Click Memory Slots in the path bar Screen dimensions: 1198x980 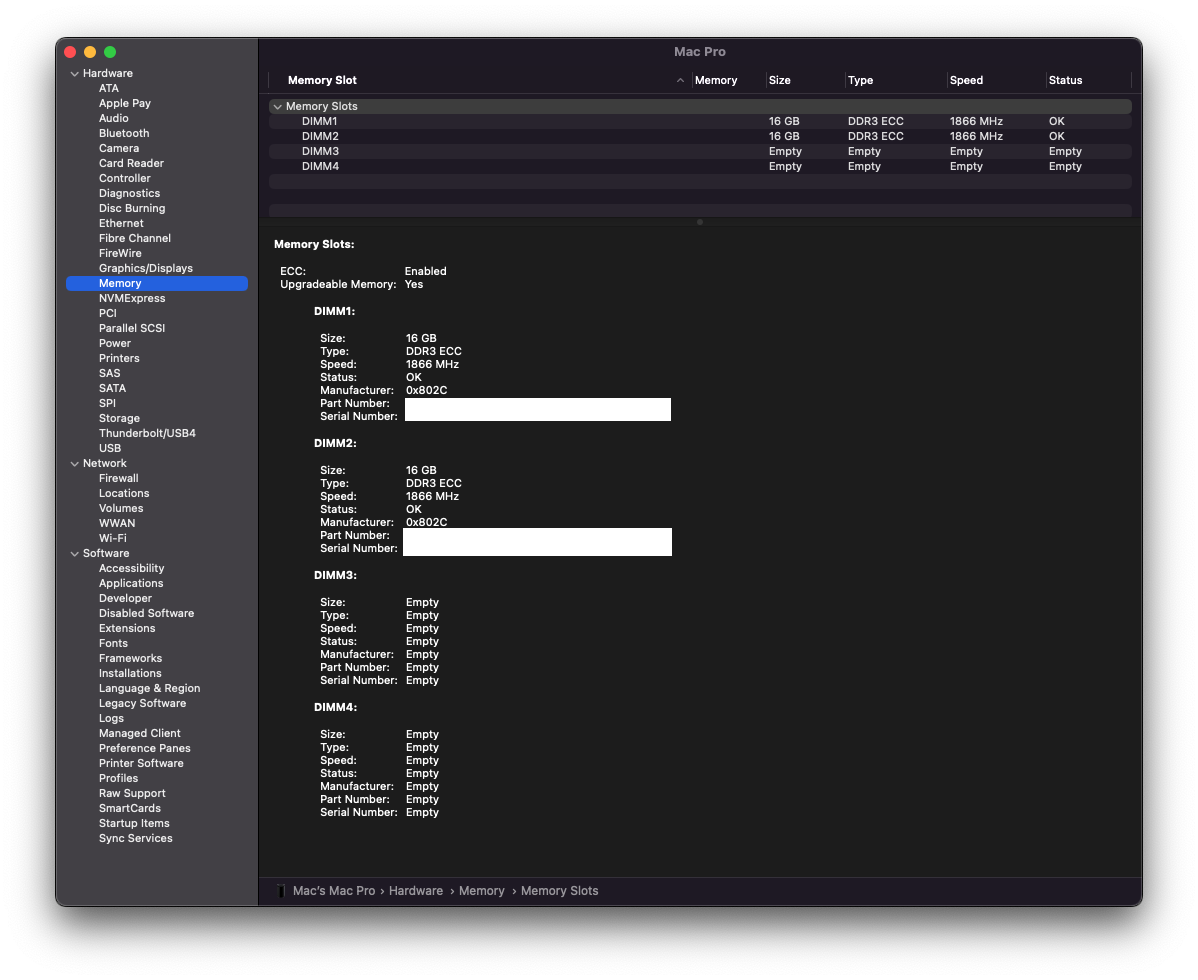click(x=559, y=891)
